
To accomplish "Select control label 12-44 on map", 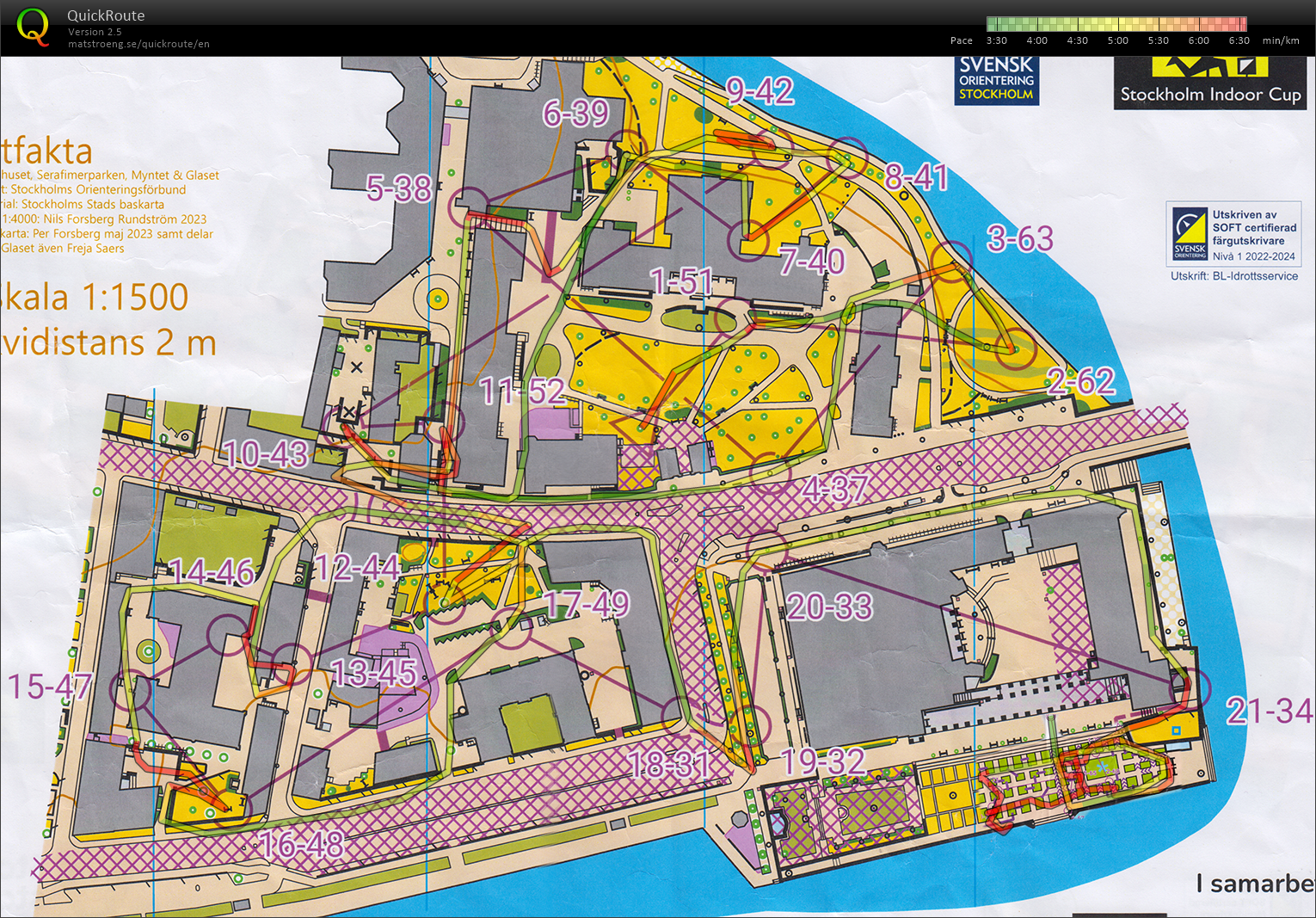I will point(356,567).
